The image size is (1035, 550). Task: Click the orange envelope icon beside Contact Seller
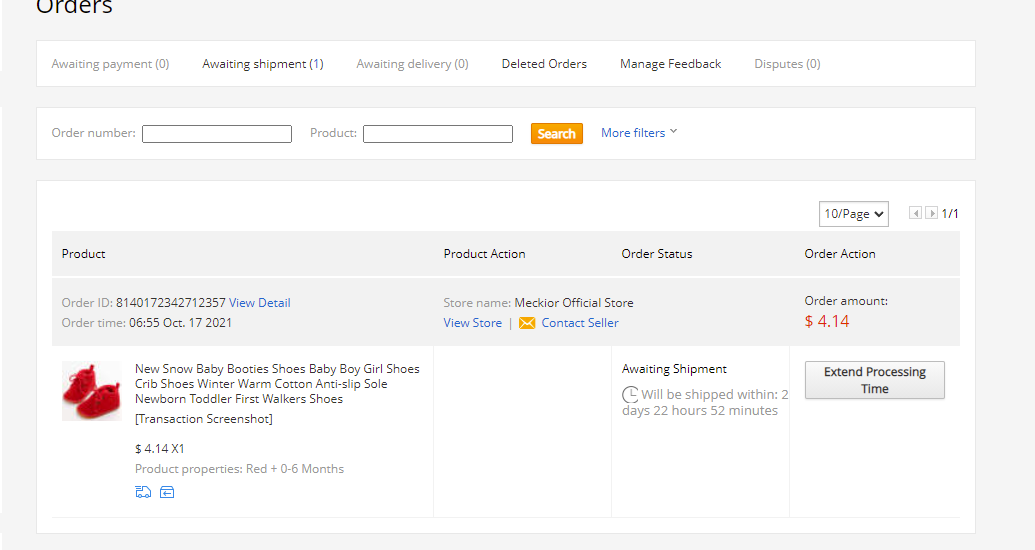tap(527, 323)
